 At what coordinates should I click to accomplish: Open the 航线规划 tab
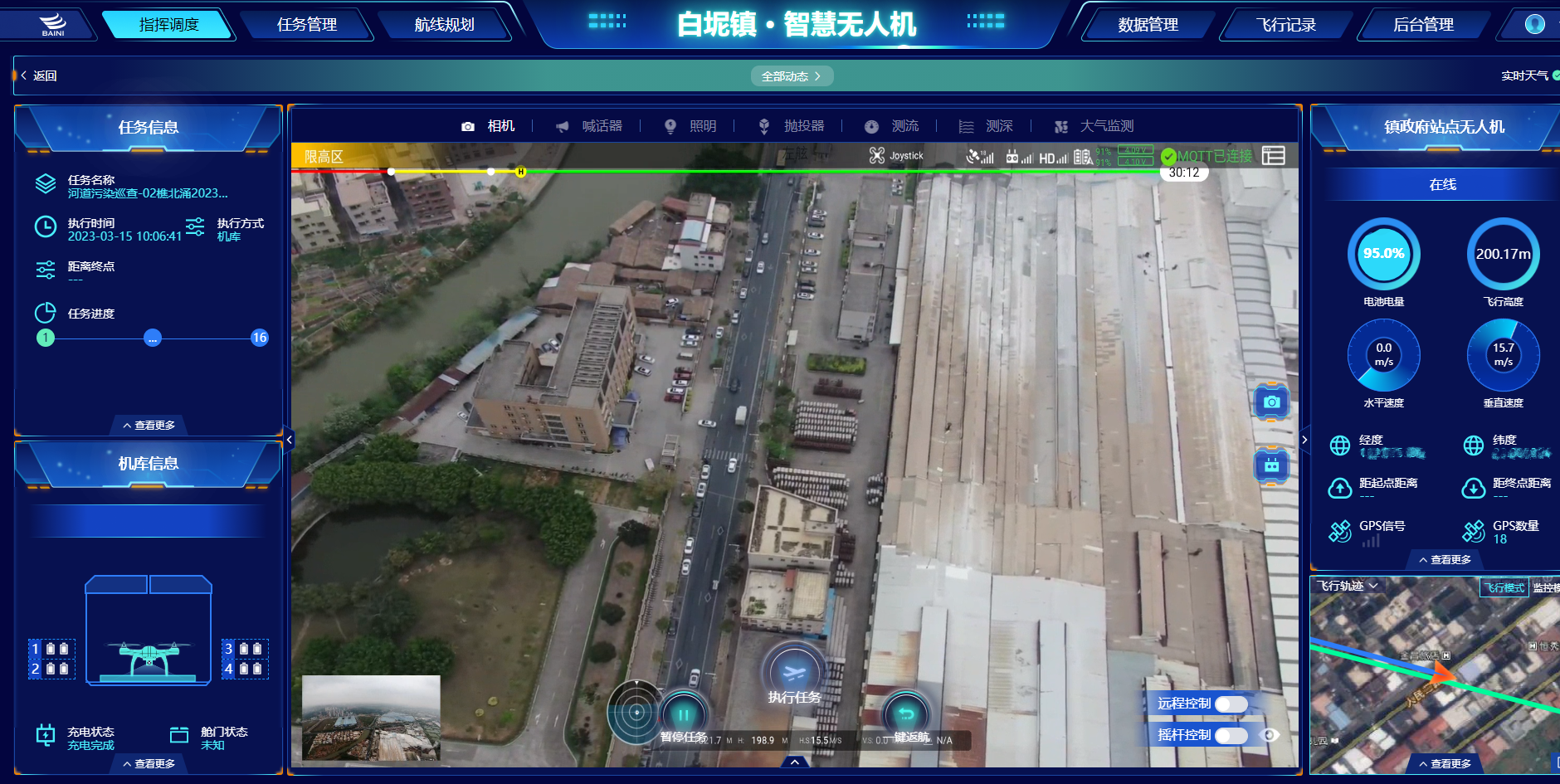445,25
